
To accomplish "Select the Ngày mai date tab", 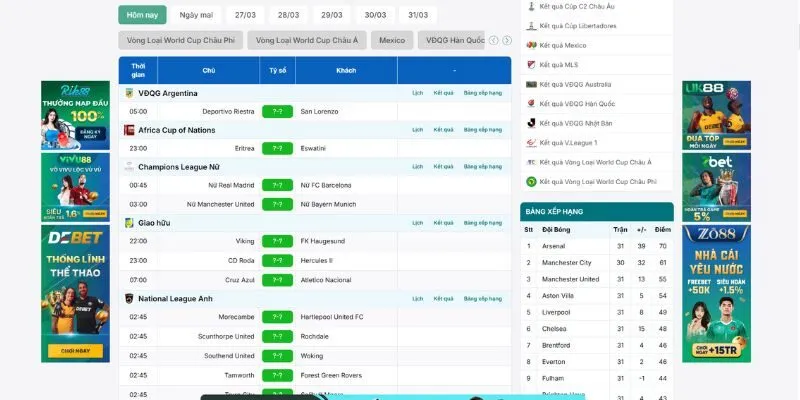I will [x=196, y=15].
